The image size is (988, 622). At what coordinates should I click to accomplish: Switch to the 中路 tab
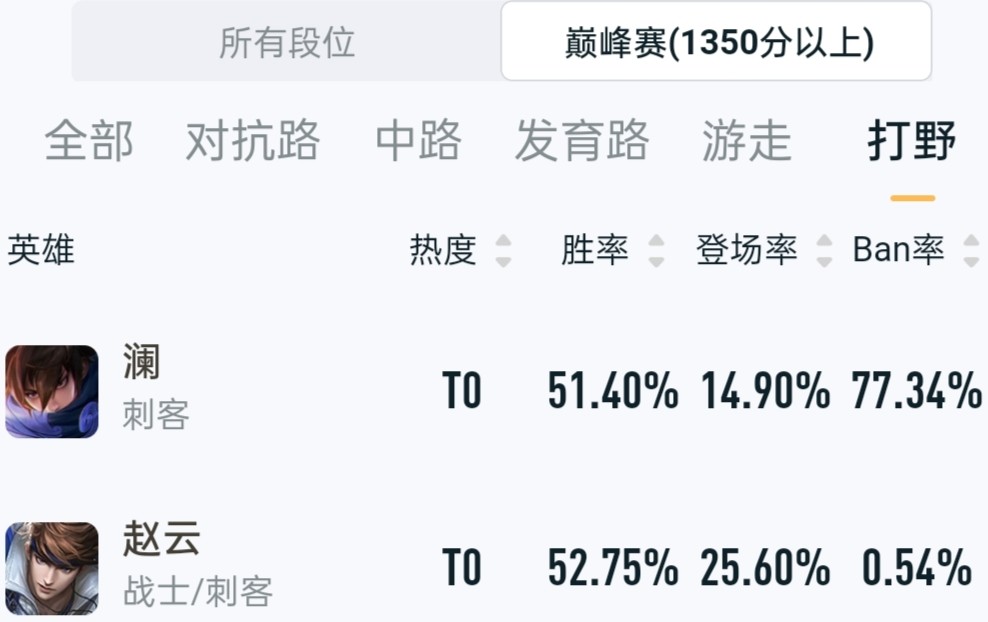(418, 140)
